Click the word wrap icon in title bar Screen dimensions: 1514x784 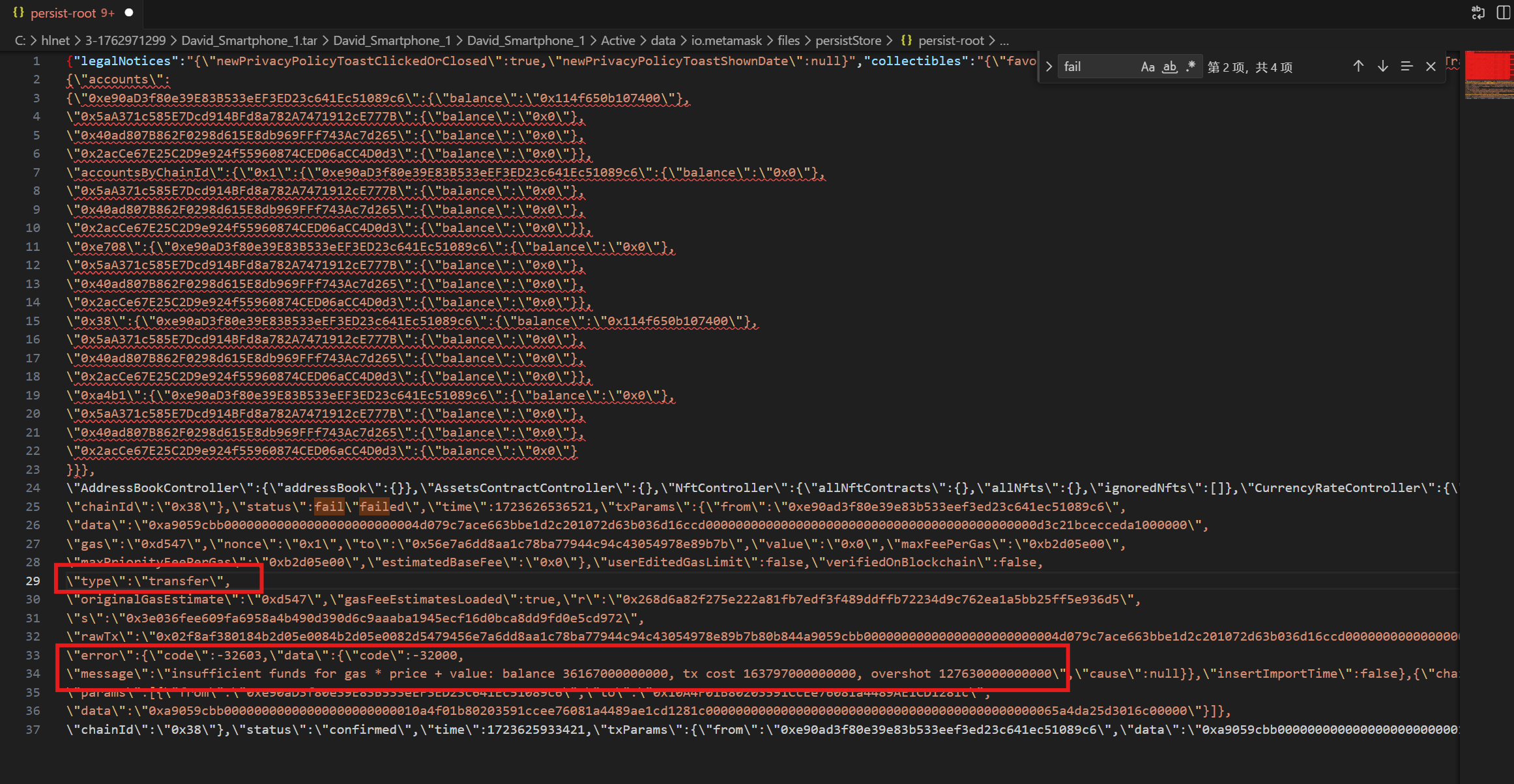(1478, 13)
